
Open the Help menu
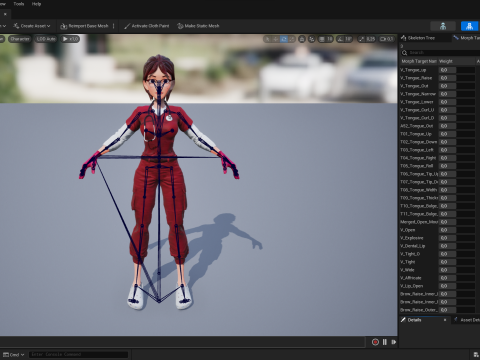[x=36, y=4]
